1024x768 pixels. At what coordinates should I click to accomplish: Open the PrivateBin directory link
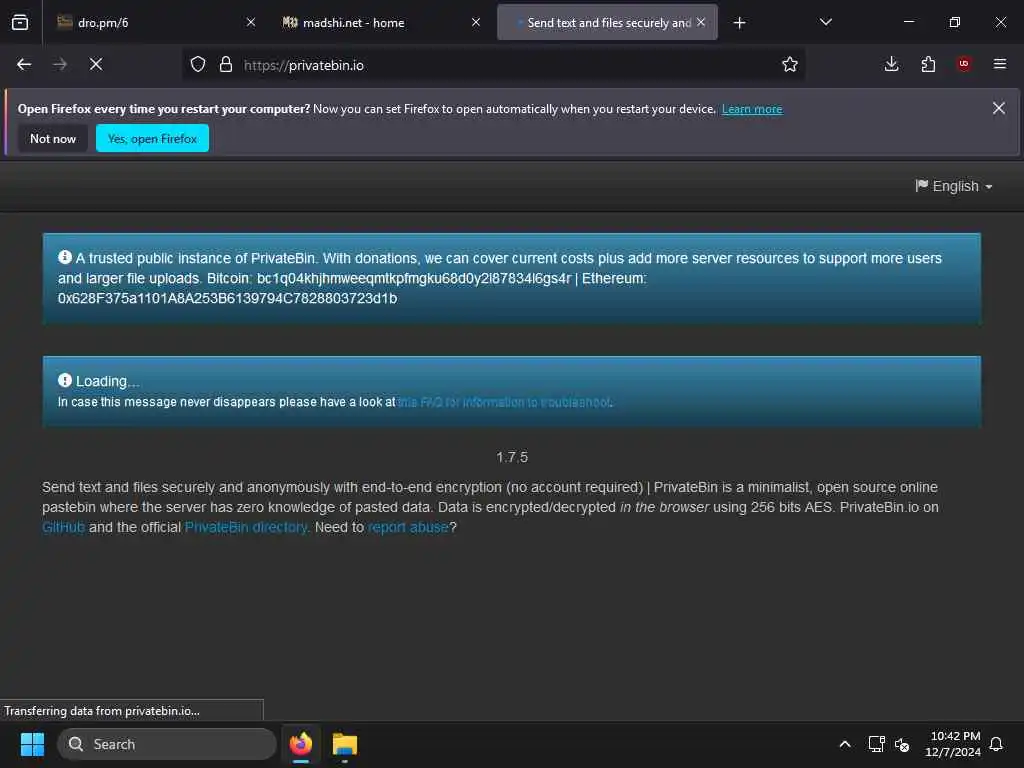click(246, 527)
